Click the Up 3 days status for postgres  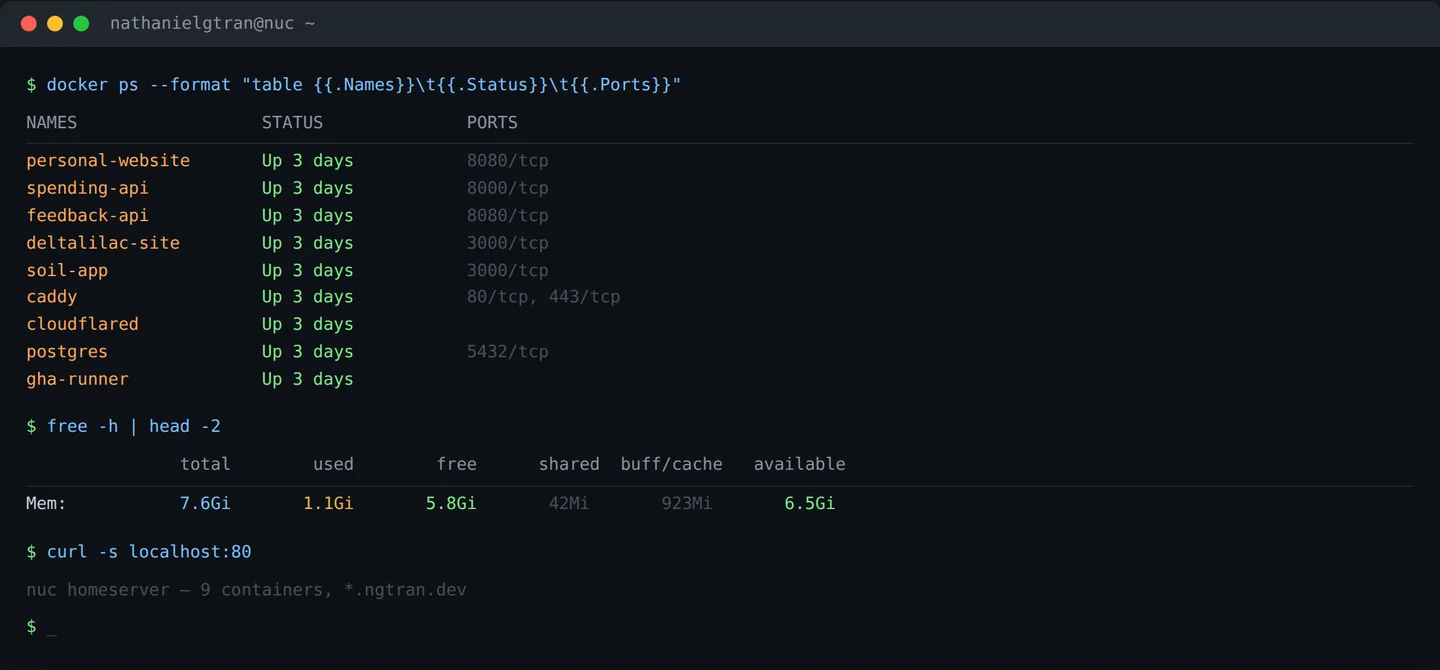pyautogui.click(x=308, y=352)
